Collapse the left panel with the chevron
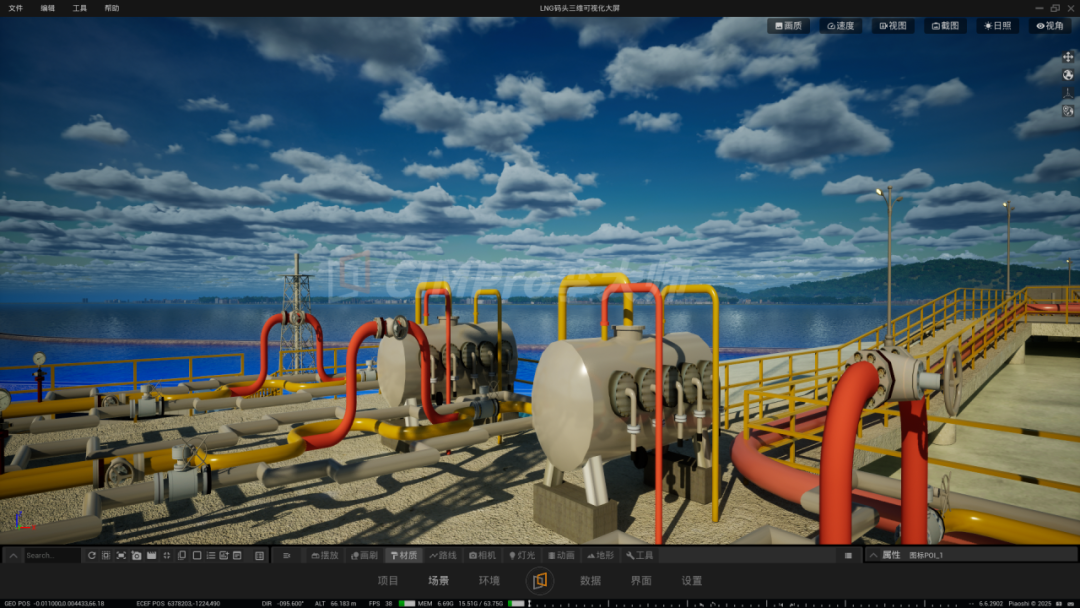 13,555
